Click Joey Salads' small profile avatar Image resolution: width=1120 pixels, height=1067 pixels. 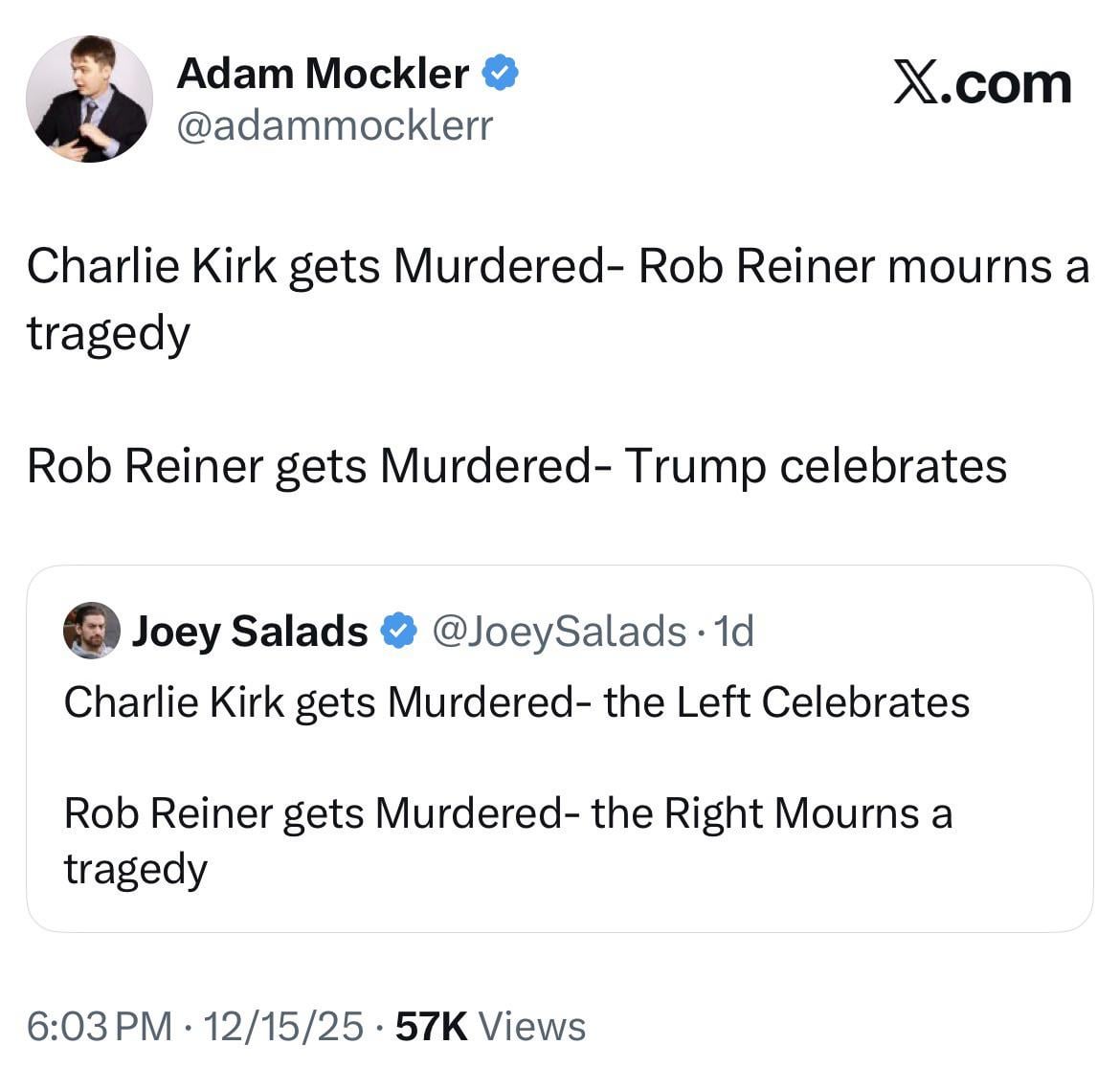pos(91,631)
